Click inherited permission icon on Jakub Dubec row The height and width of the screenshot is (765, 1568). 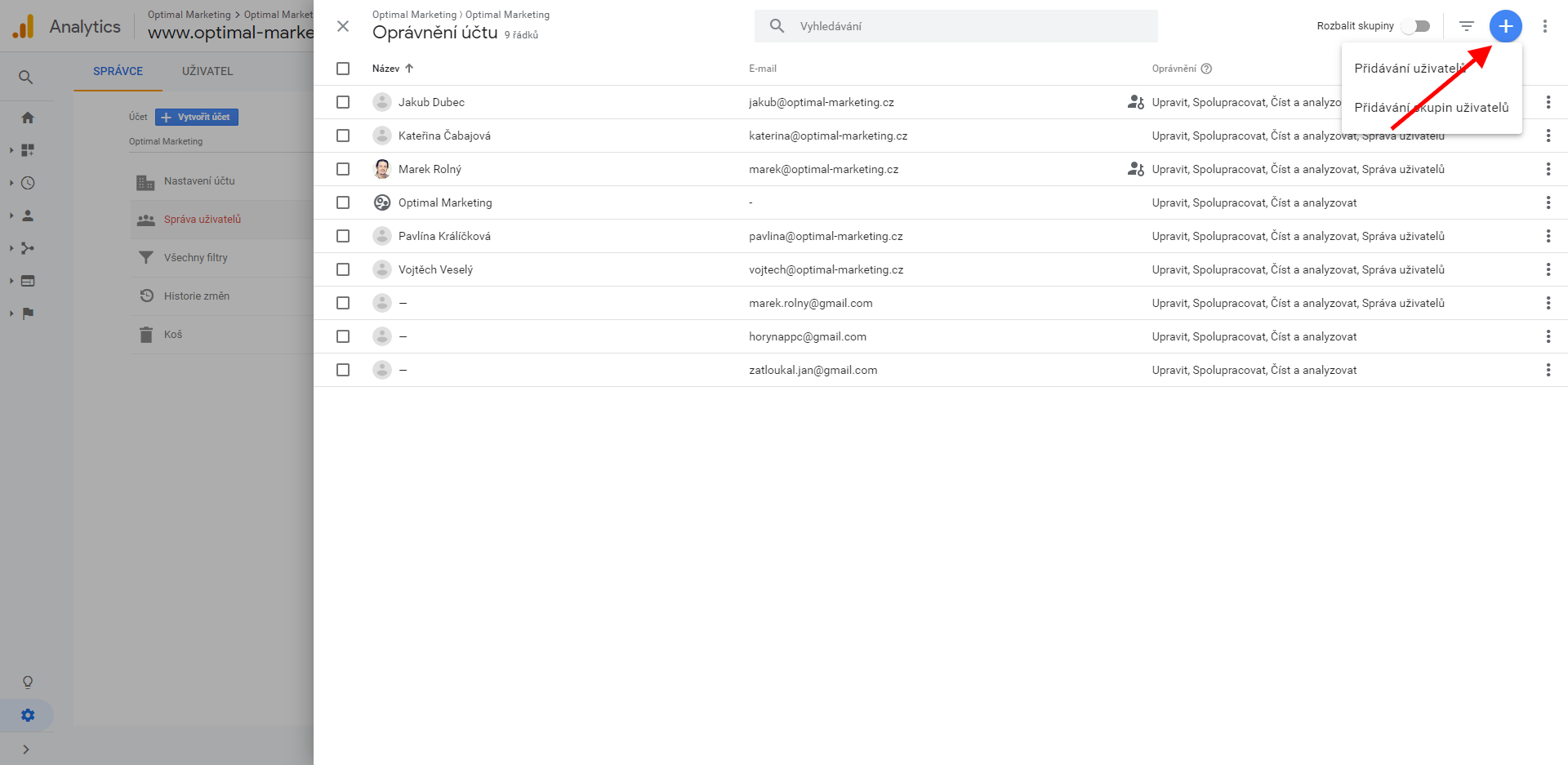(1135, 102)
